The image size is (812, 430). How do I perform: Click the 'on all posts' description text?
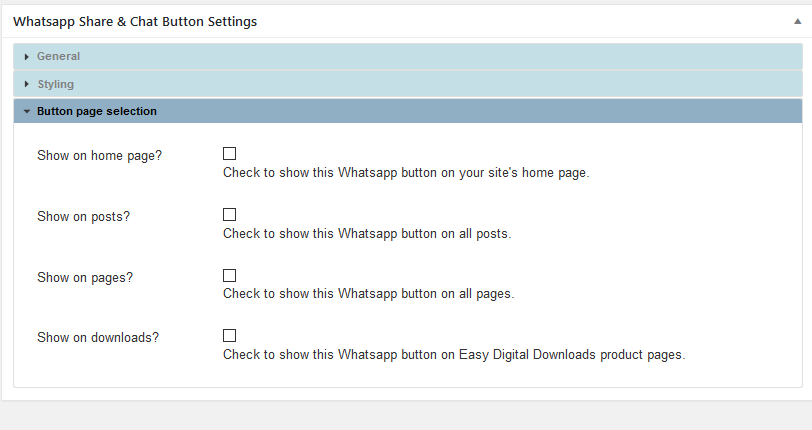click(x=367, y=234)
